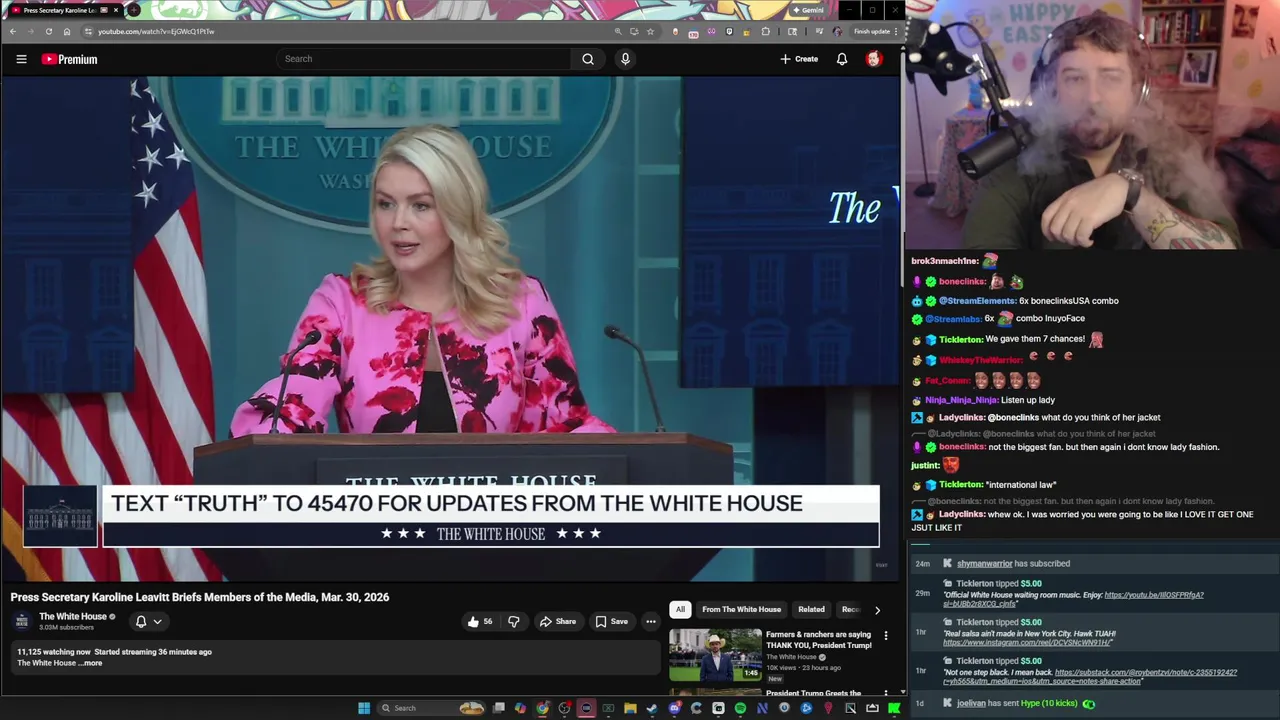The width and height of the screenshot is (1280, 720).
Task: Click the YouTube search magnifier button
Action: (x=588, y=59)
